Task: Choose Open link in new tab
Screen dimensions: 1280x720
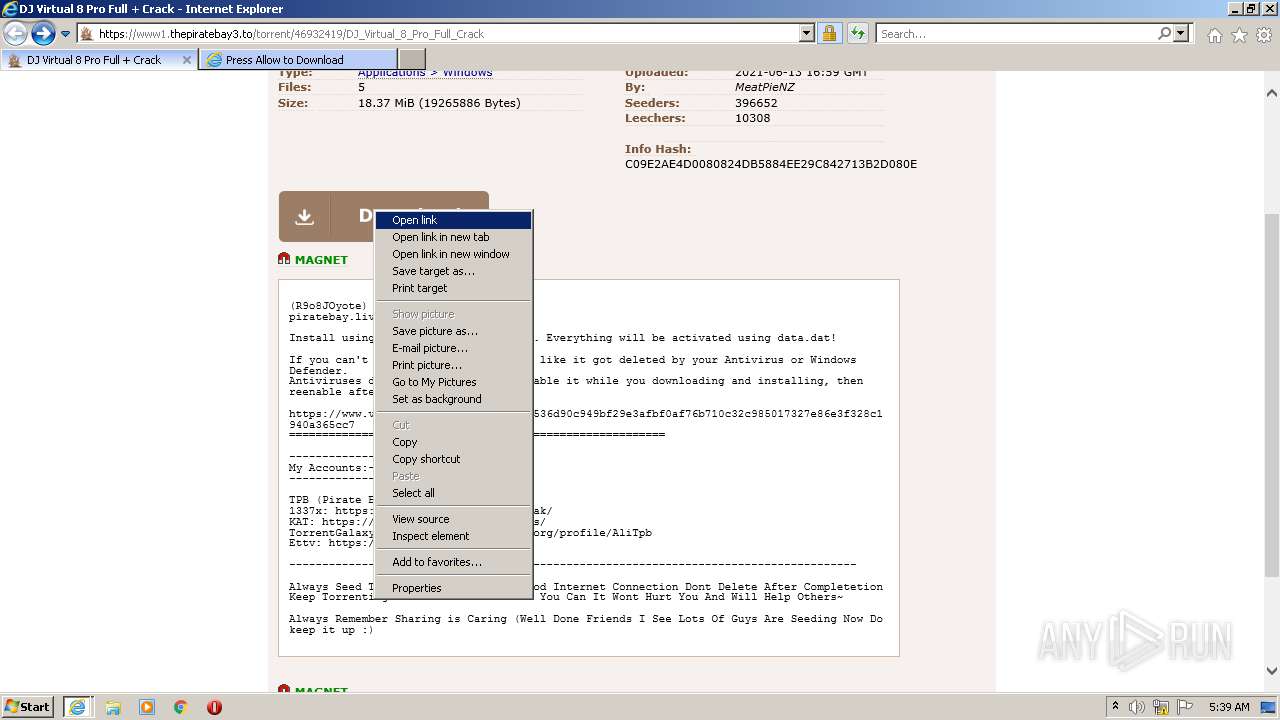Action: pos(453,237)
